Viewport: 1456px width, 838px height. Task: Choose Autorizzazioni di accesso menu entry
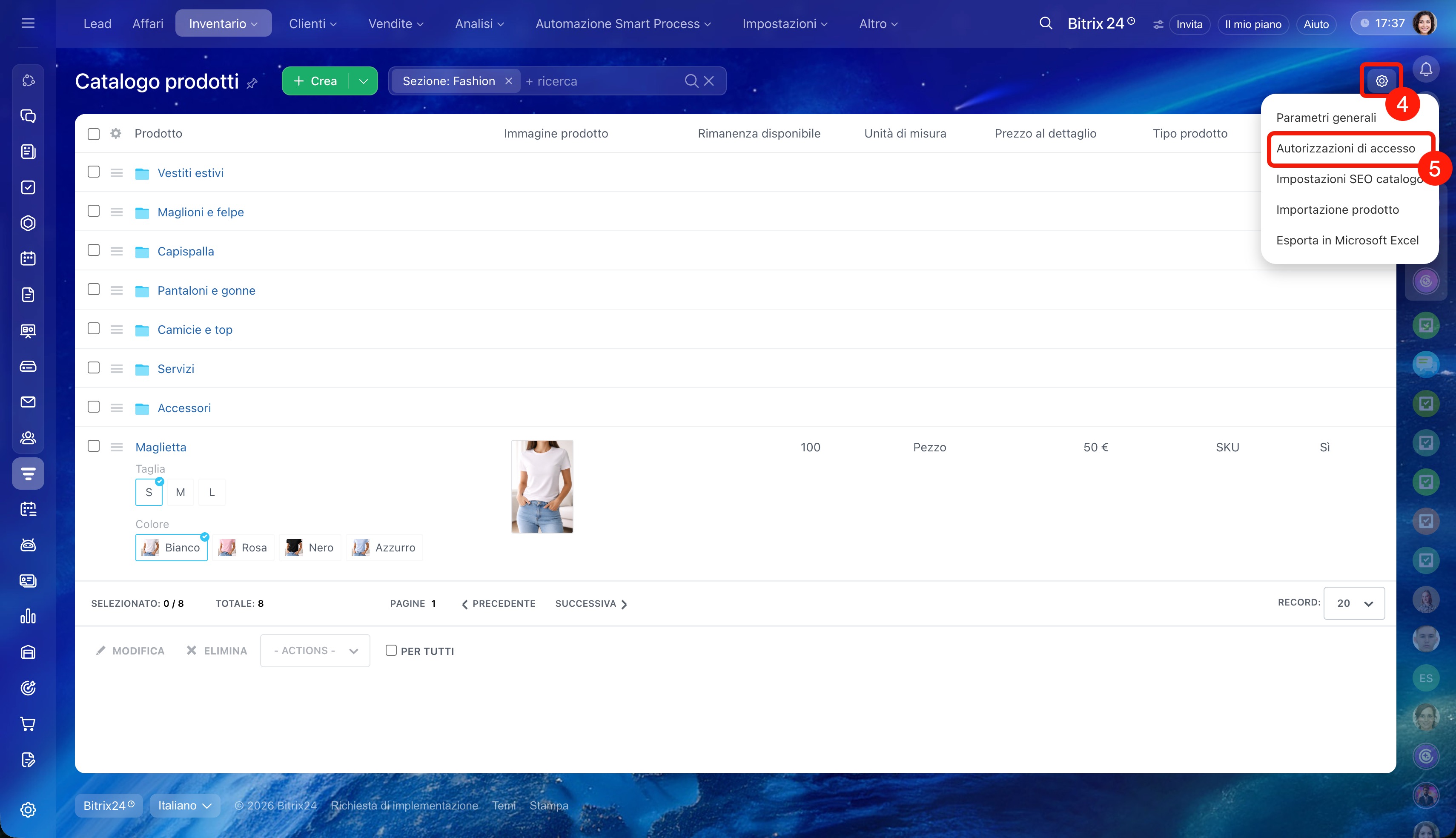pyautogui.click(x=1345, y=149)
